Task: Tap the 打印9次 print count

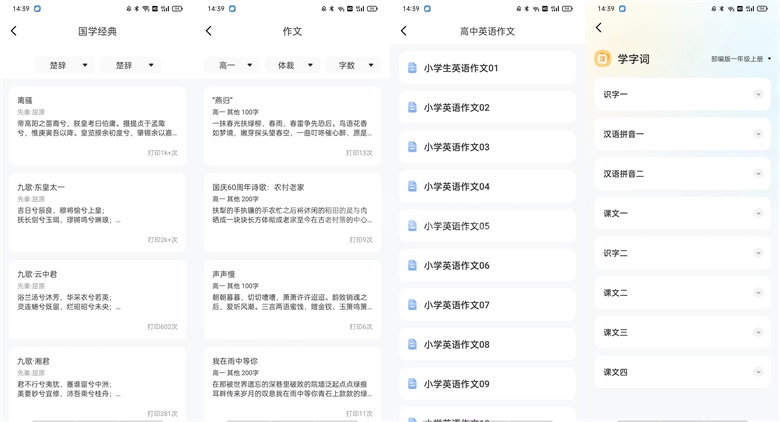Action: [x=361, y=240]
